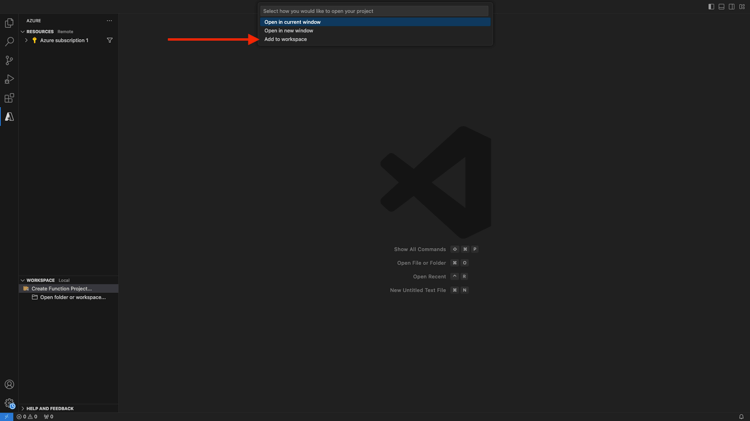Viewport: 750px width, 421px height.
Task: Click the remote window indicator in status bar
Action: [6, 417]
